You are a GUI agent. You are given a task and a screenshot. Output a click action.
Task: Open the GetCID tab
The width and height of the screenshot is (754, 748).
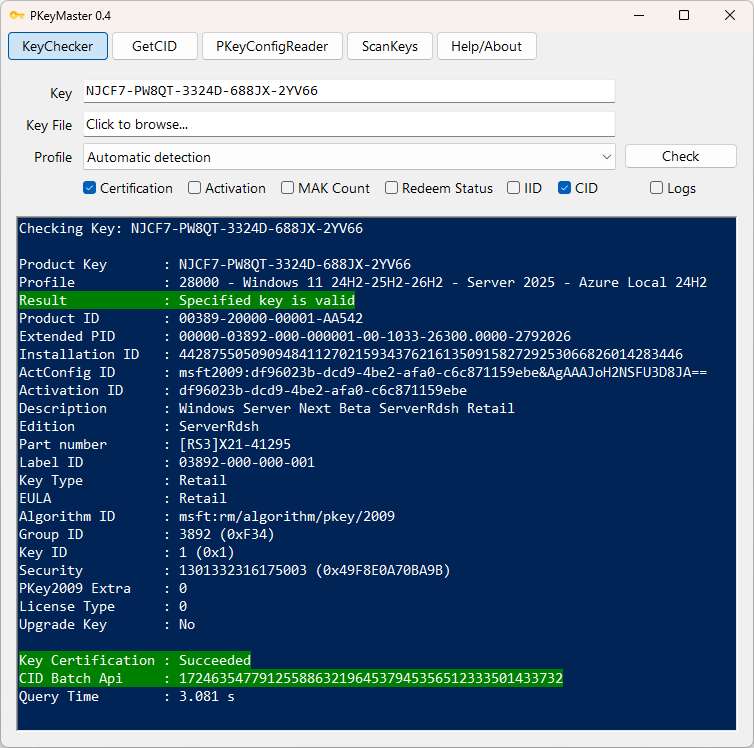pyautogui.click(x=154, y=46)
